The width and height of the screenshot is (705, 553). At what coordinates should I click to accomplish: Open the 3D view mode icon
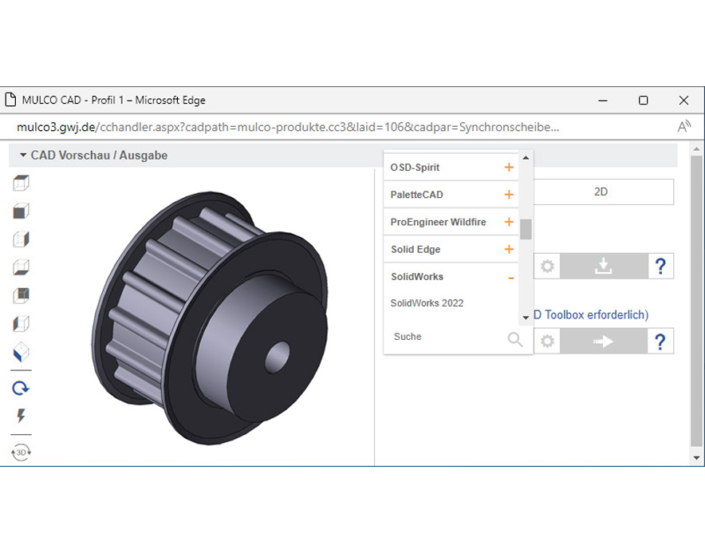point(21,452)
